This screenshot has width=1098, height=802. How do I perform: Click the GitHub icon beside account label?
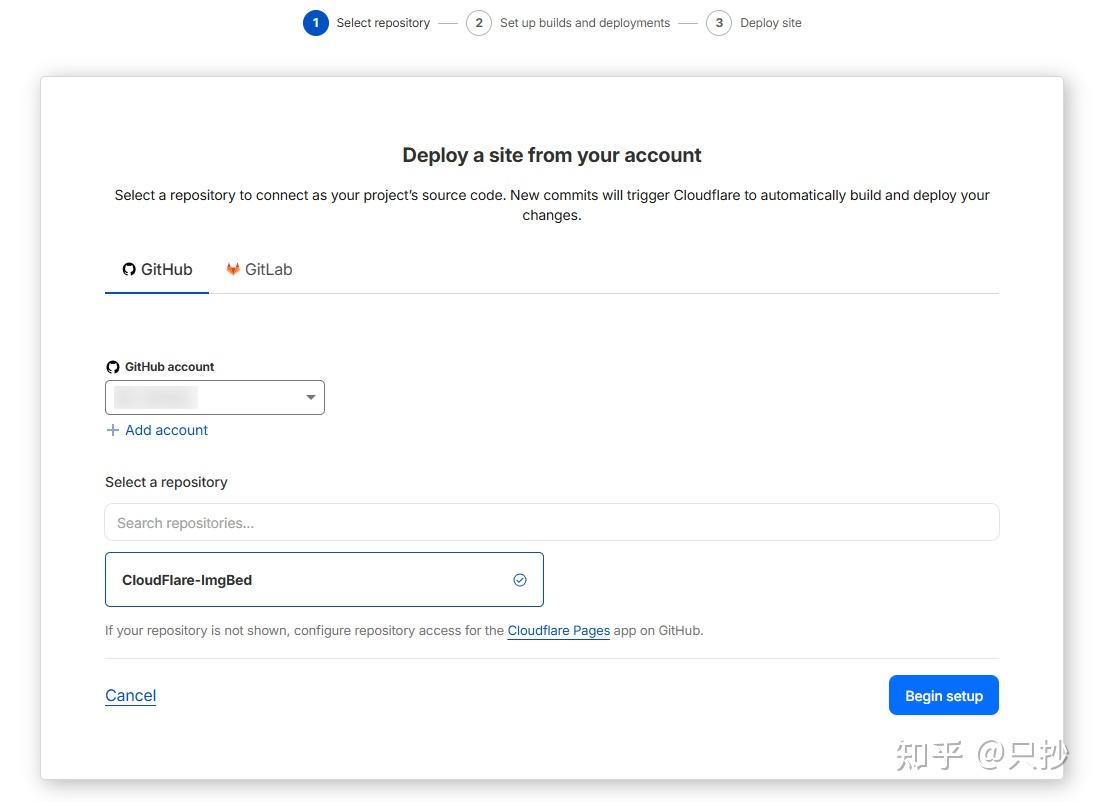coord(113,367)
